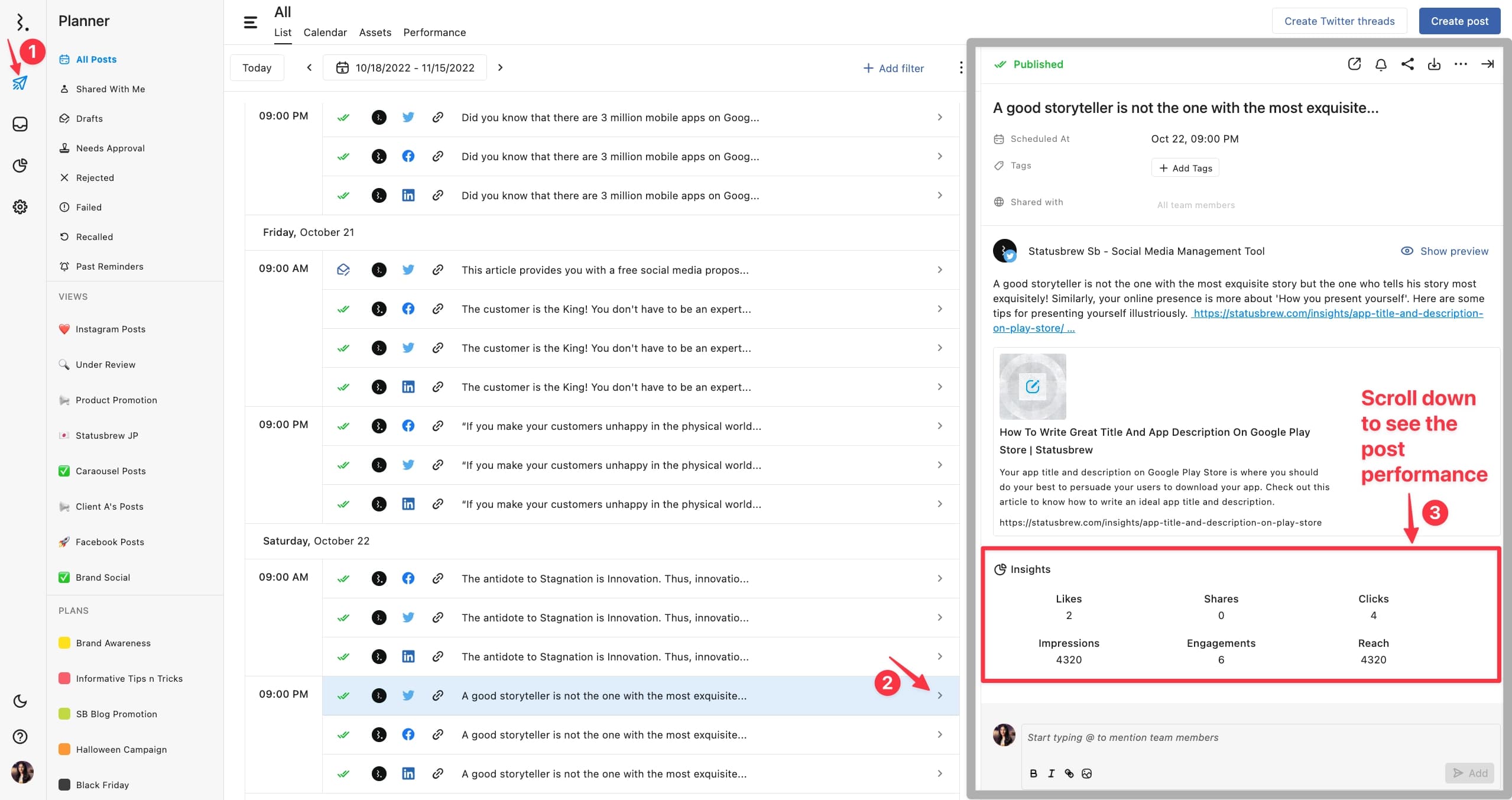Toggle checkmark on October 21 Facebook post
1512x800 pixels.
point(343,309)
